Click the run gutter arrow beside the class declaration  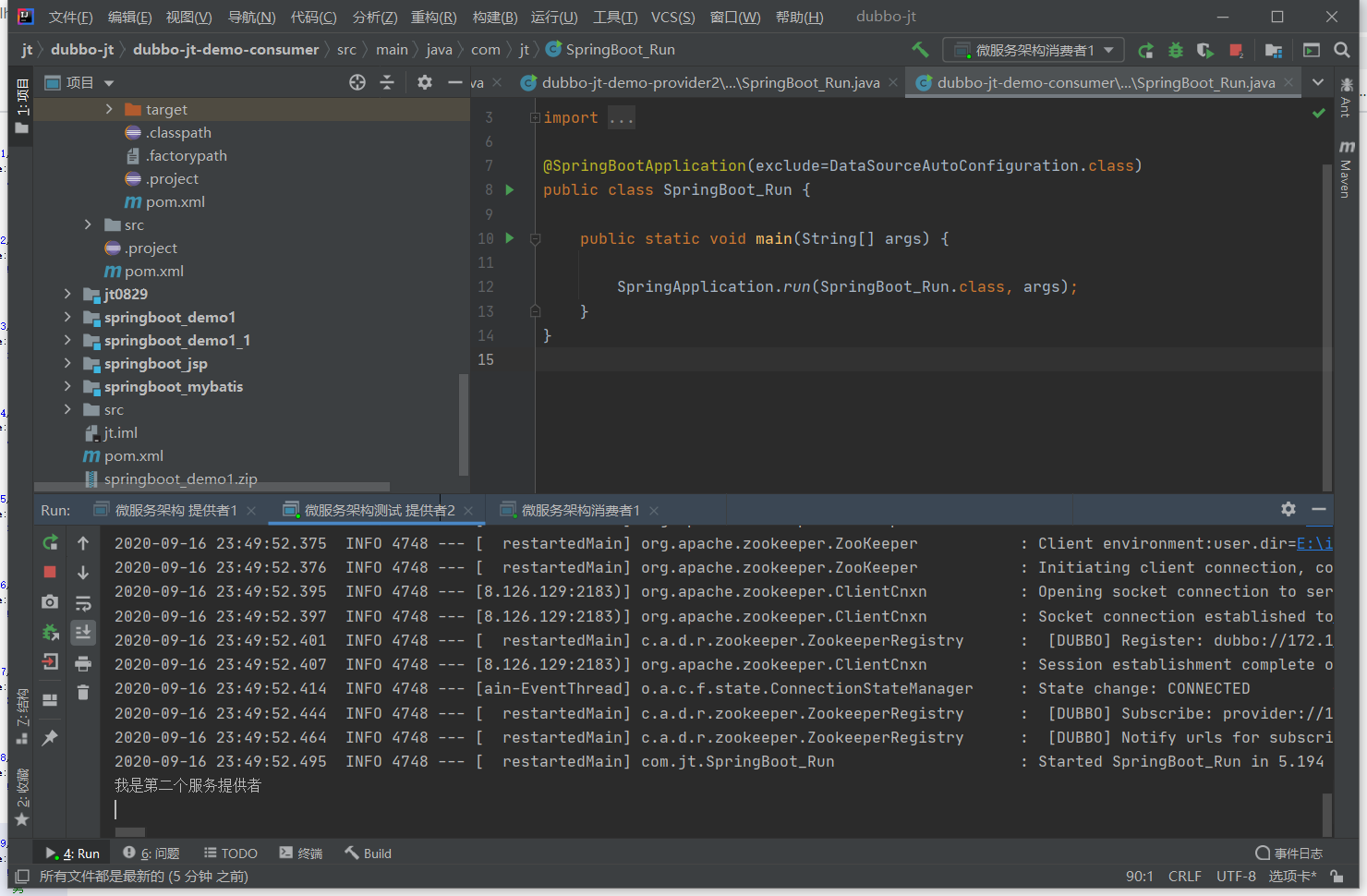(x=509, y=189)
